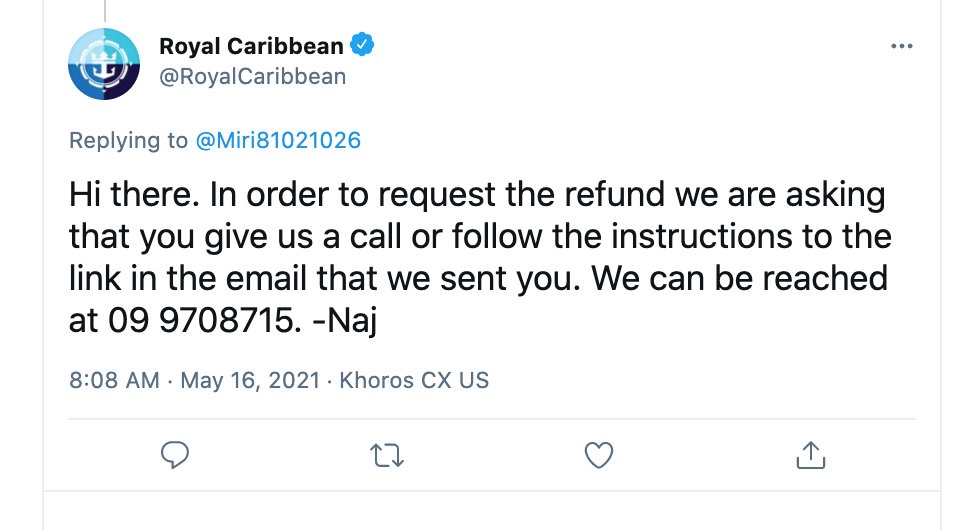The image size is (974, 530).
Task: Click the blue verified badge
Action: tap(362, 46)
